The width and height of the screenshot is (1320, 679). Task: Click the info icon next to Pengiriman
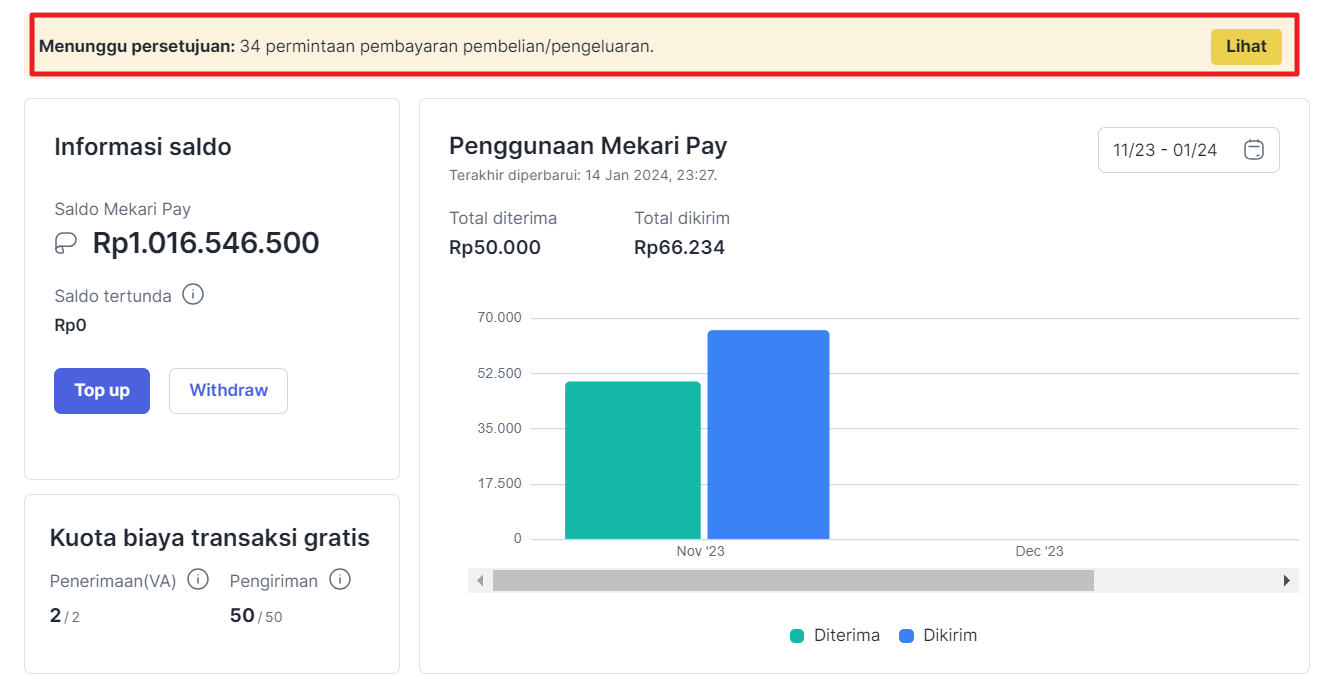click(340, 580)
